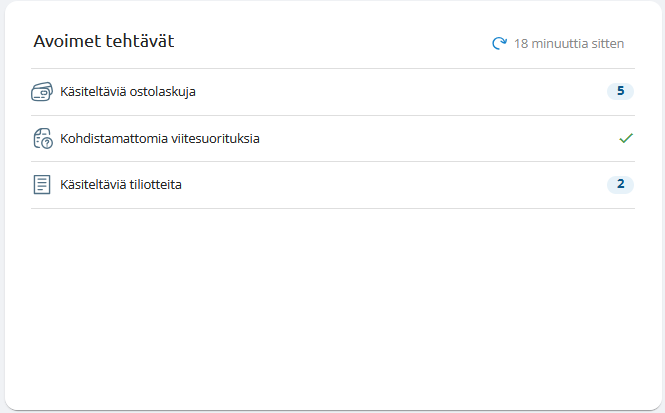Click the '18 minuuttia sitten' timestamp text
Viewport: 665px width, 413px height.
(569, 44)
